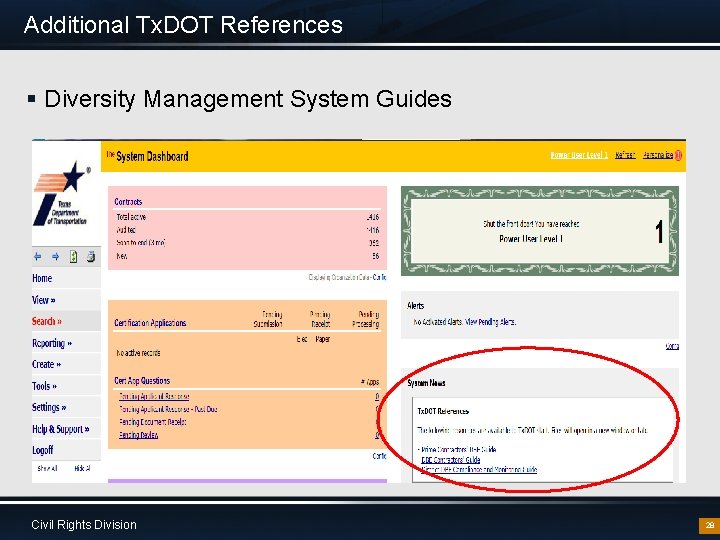Image resolution: width=720 pixels, height=540 pixels.
Task: Open the Prime Contractors' DBE Guide link
Action: click(x=458, y=450)
